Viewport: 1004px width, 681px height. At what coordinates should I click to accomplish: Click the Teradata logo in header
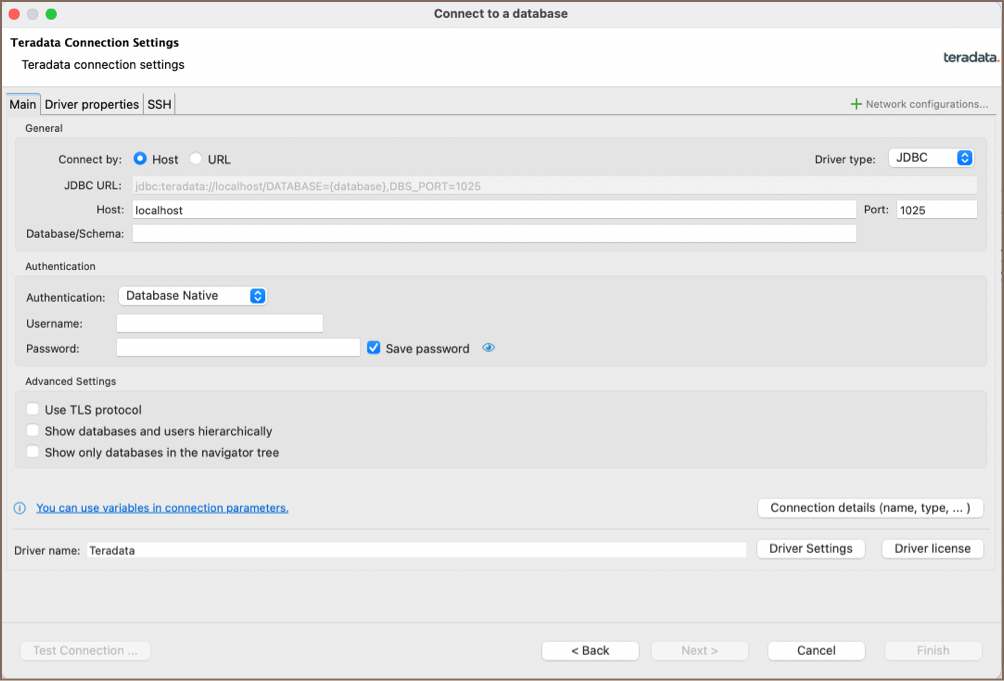970,57
